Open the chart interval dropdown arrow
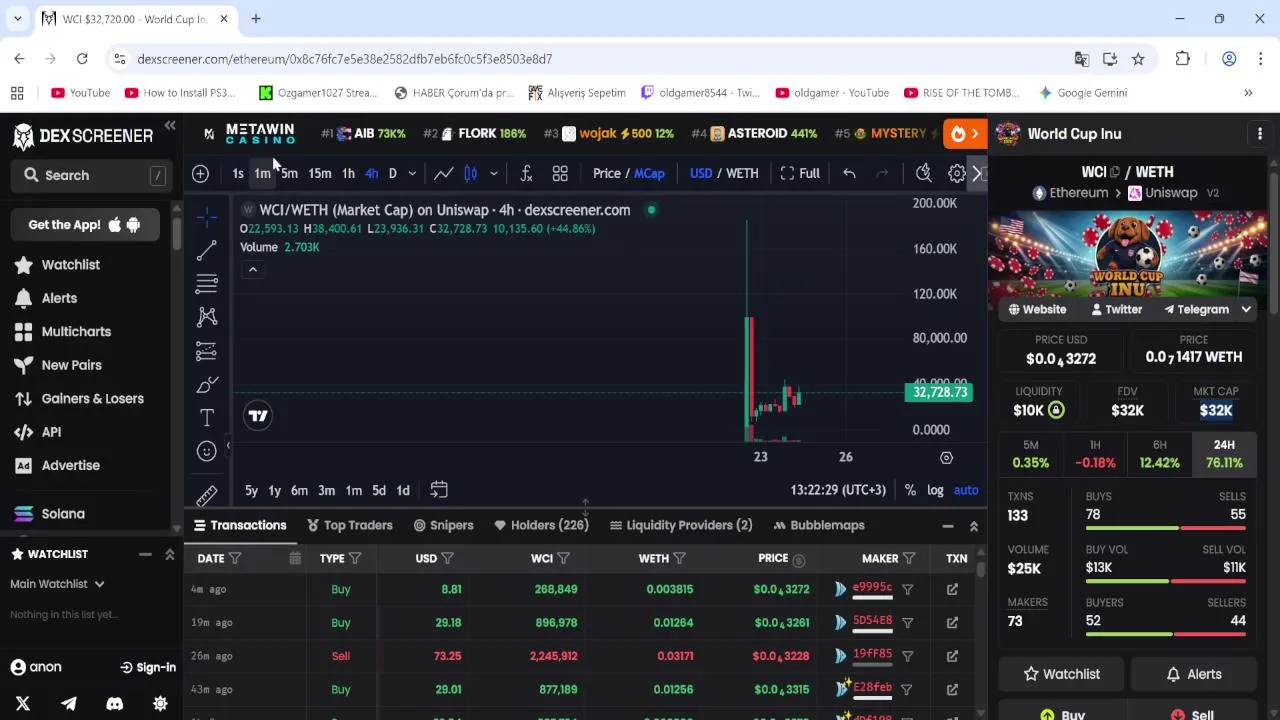The width and height of the screenshot is (1280, 720). coord(411,174)
